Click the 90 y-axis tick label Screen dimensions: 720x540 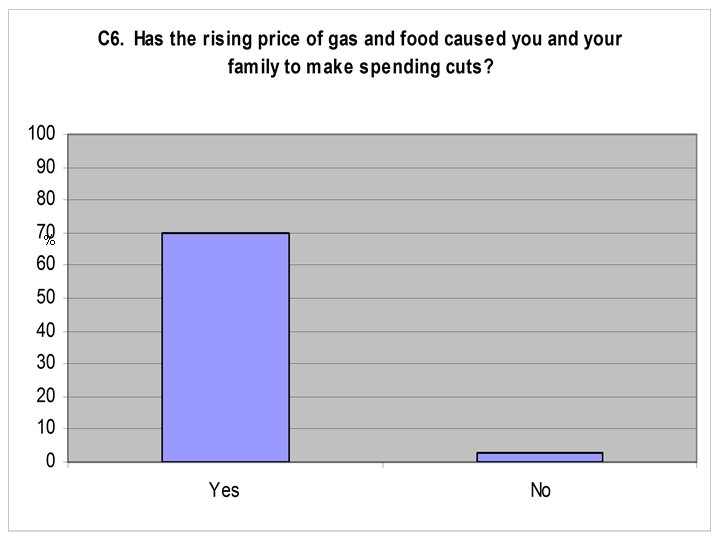tap(45, 167)
